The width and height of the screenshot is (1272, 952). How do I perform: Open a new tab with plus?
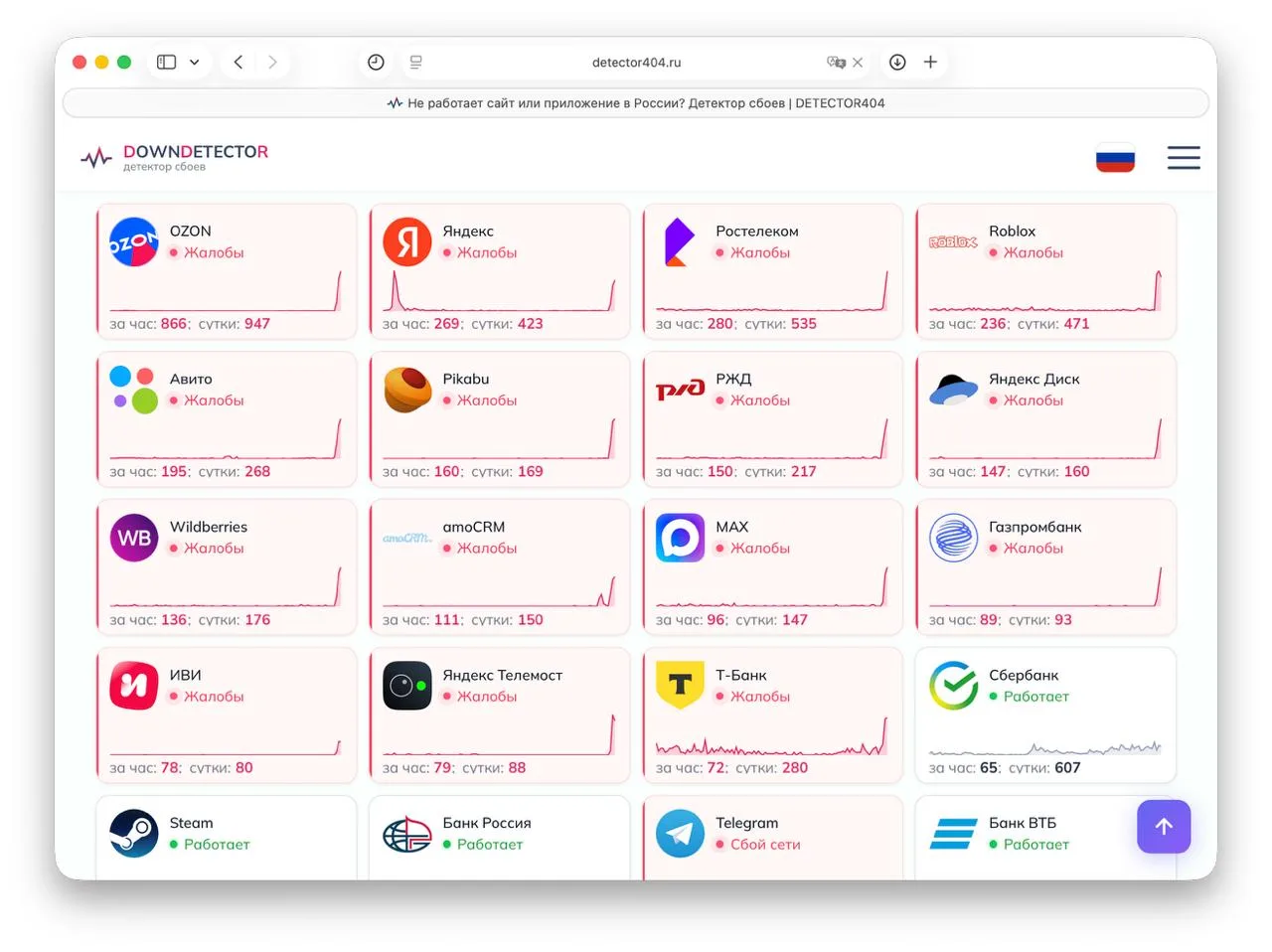tap(930, 62)
